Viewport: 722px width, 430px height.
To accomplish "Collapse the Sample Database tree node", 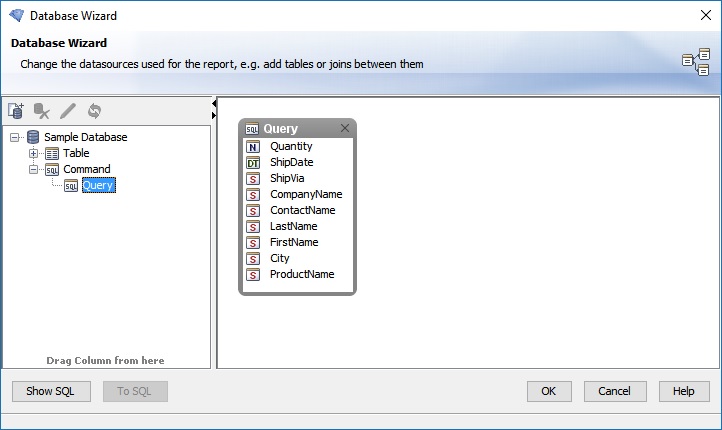I will tap(15, 137).
